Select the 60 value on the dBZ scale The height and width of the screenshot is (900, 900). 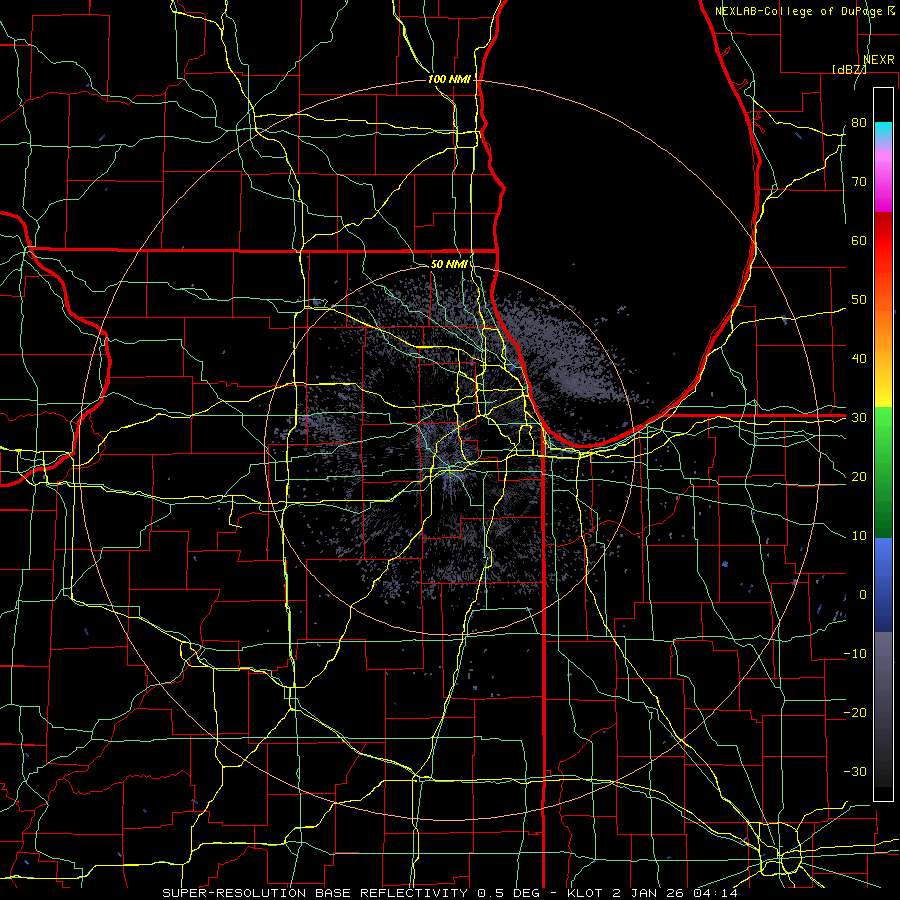tap(859, 240)
